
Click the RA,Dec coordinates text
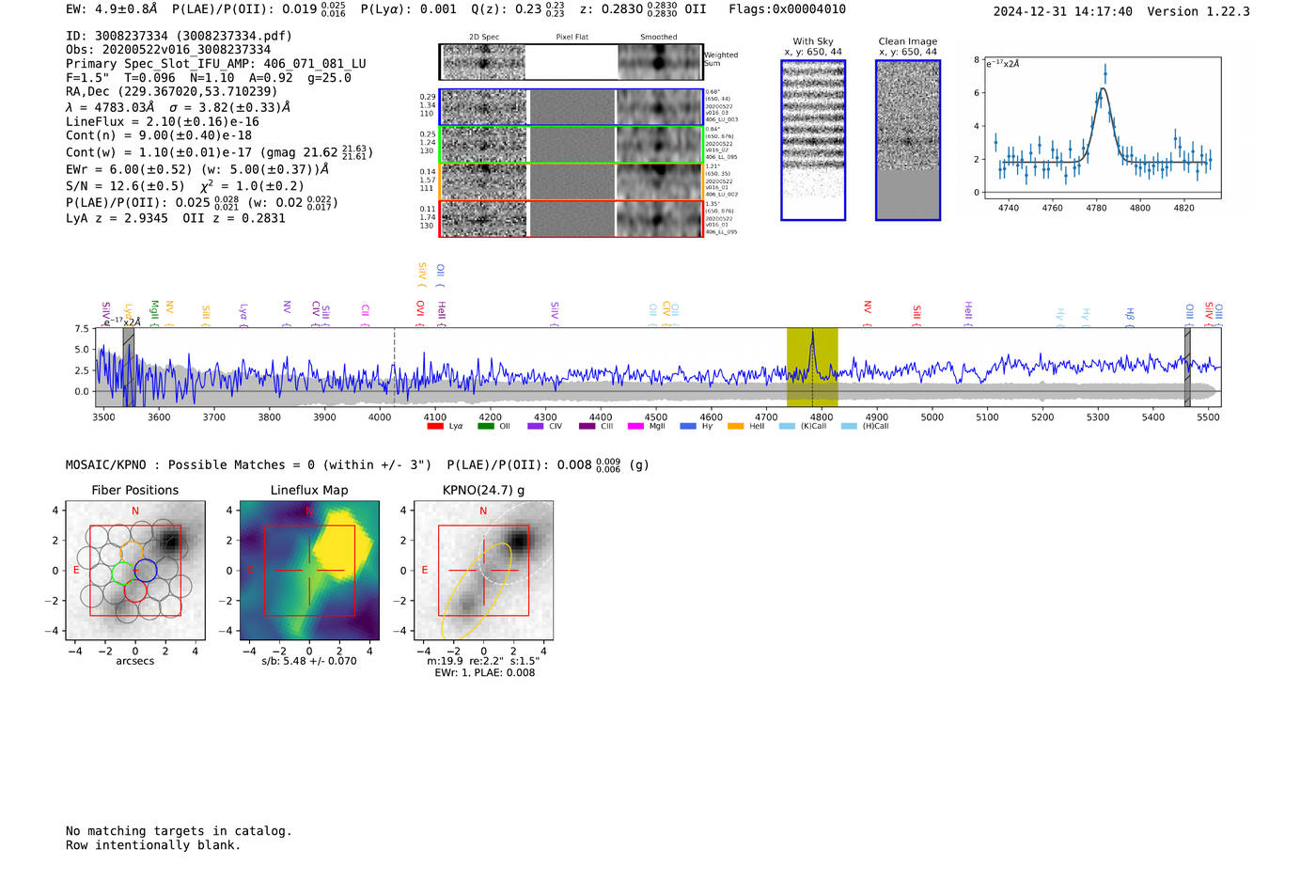click(172, 92)
